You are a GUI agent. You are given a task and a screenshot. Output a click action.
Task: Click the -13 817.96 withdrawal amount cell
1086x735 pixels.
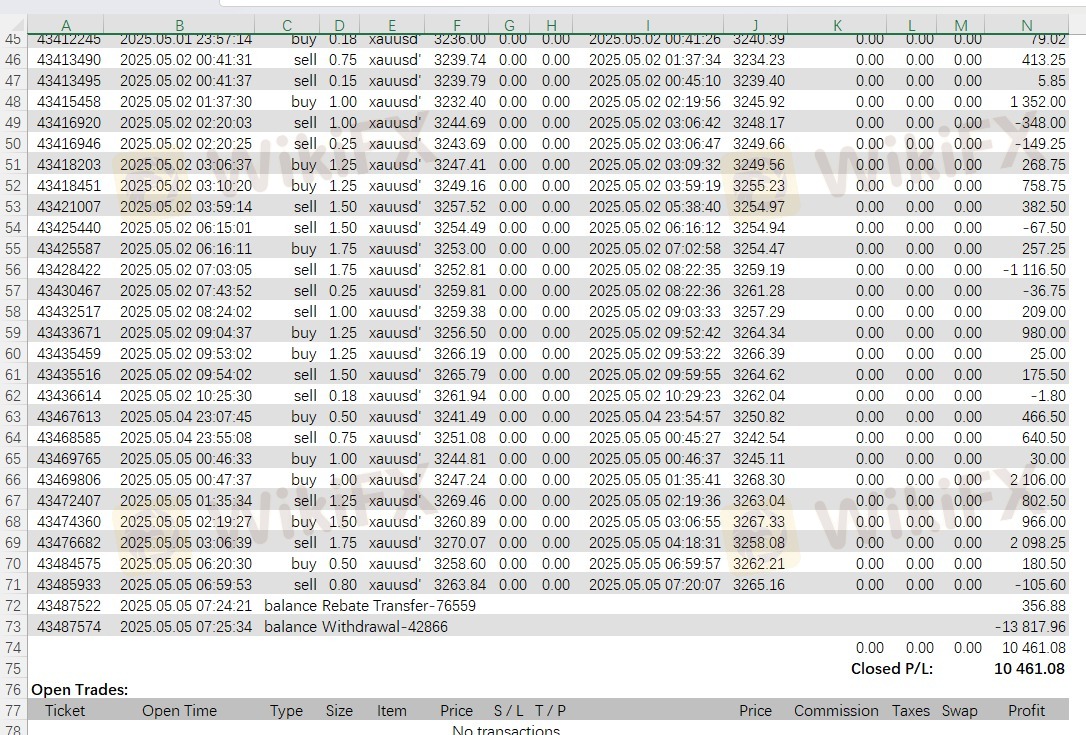pyautogui.click(x=1030, y=627)
